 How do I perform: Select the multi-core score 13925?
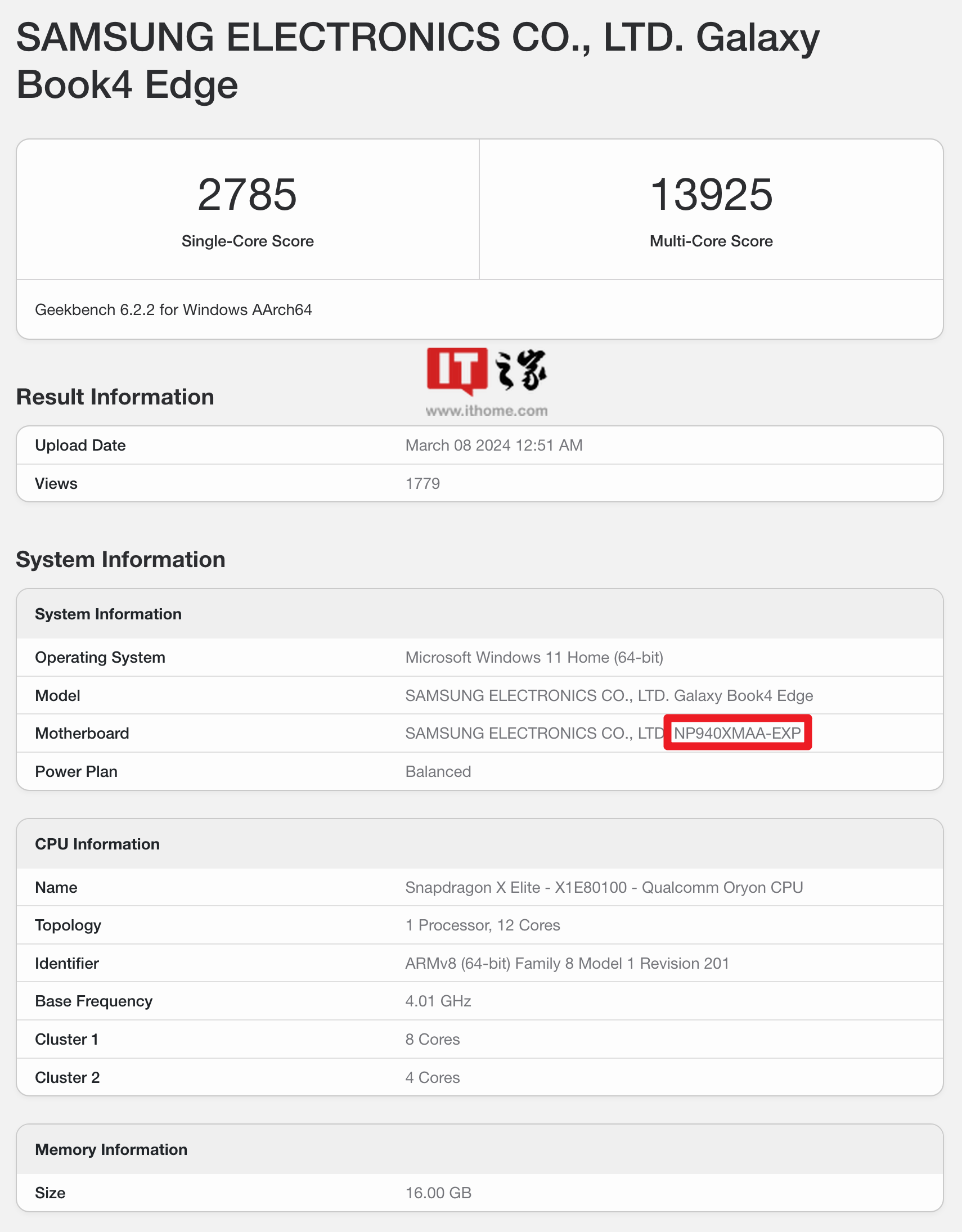[x=711, y=195]
